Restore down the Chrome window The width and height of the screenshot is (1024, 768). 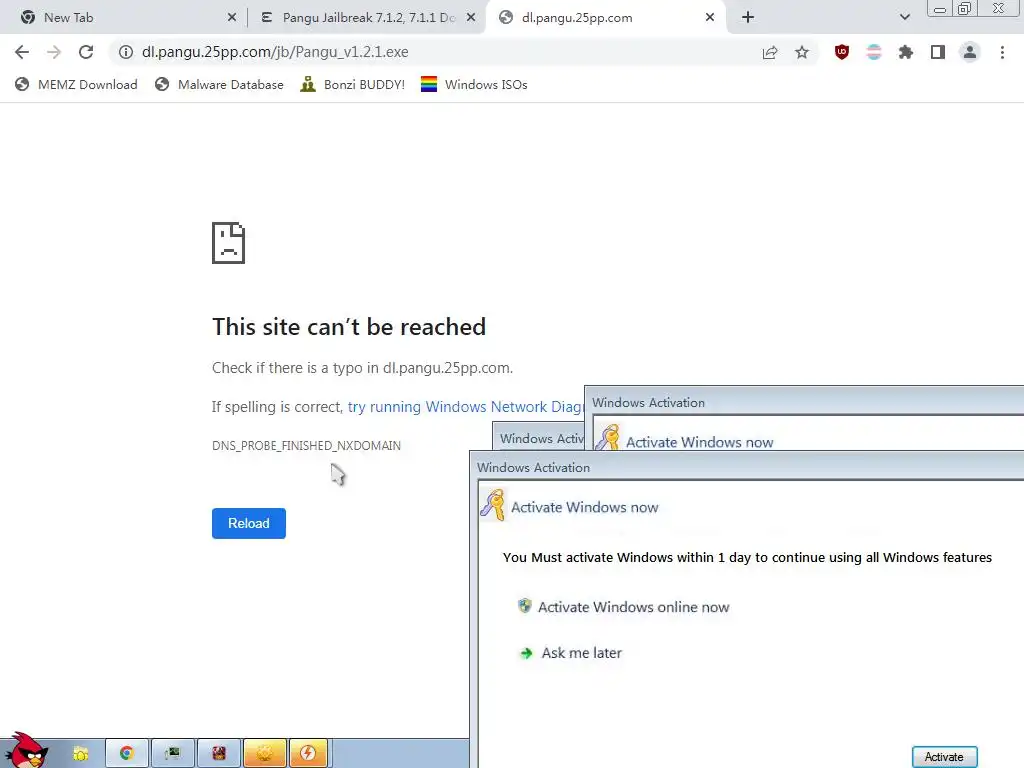(x=965, y=9)
